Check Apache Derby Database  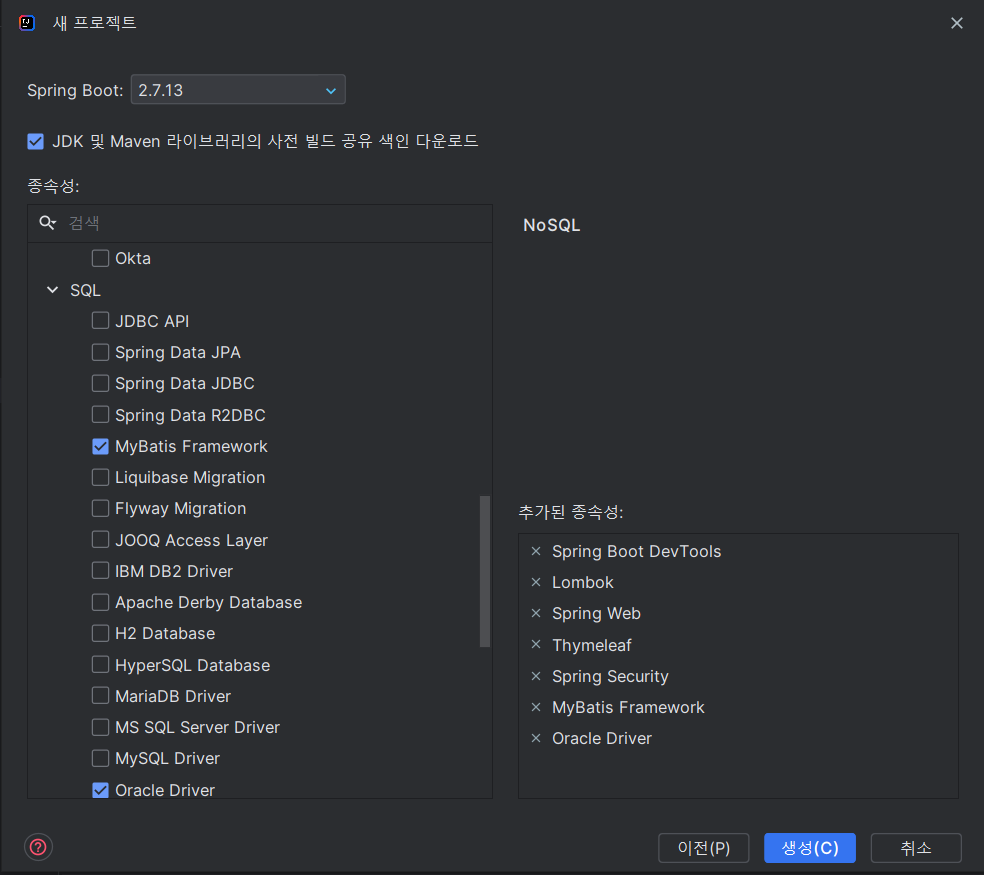(x=100, y=602)
